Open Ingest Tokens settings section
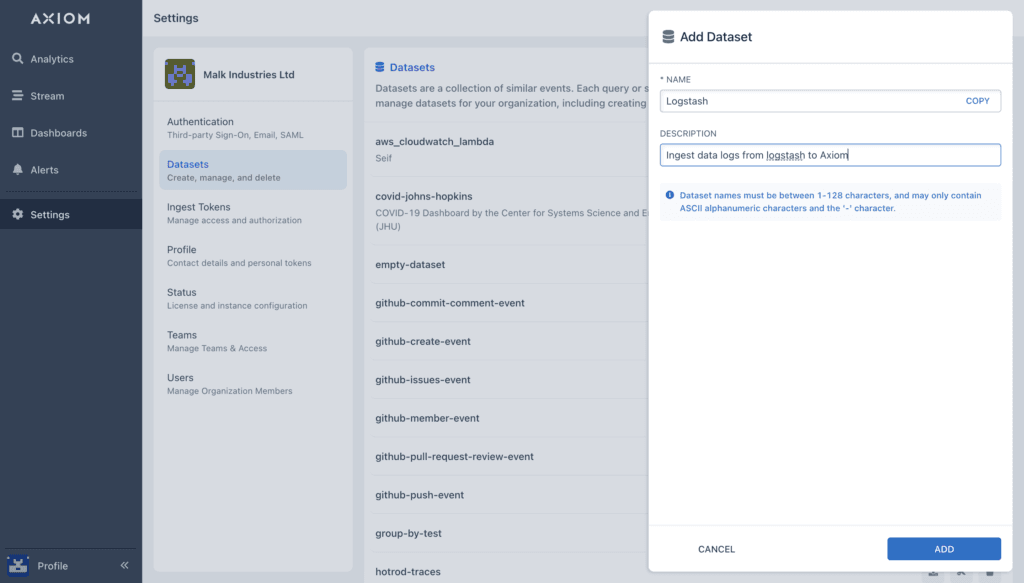 point(253,213)
